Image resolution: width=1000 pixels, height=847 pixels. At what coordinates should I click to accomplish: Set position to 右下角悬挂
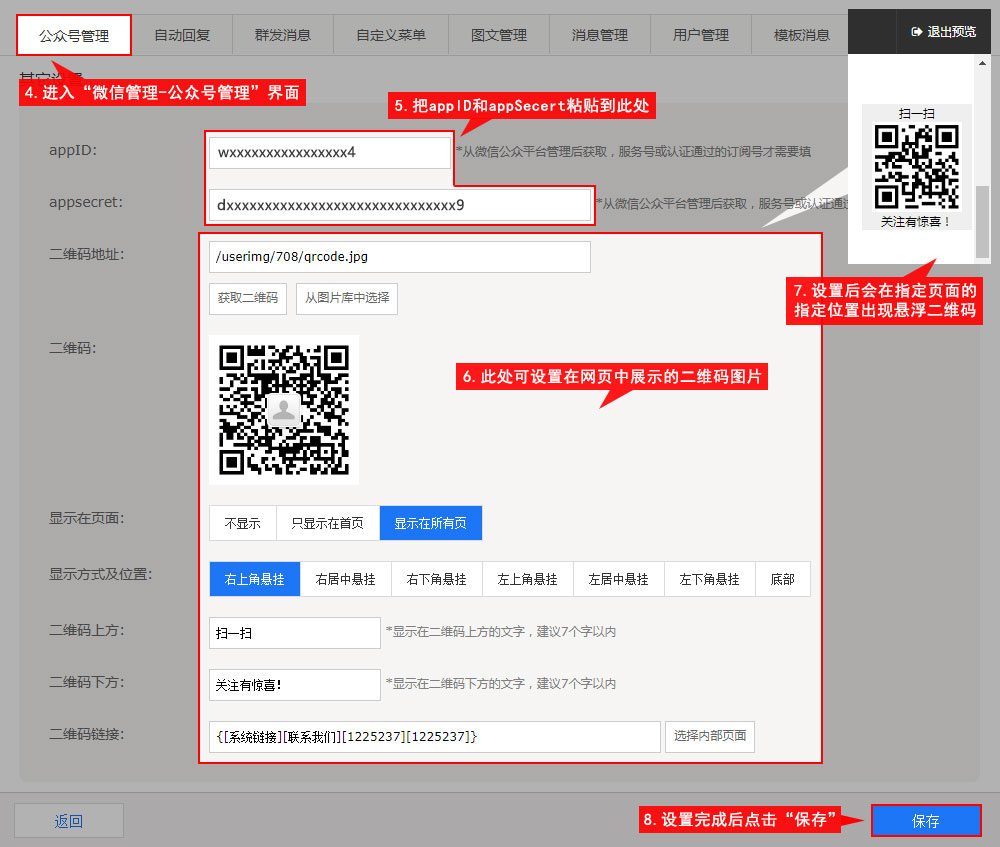436,579
